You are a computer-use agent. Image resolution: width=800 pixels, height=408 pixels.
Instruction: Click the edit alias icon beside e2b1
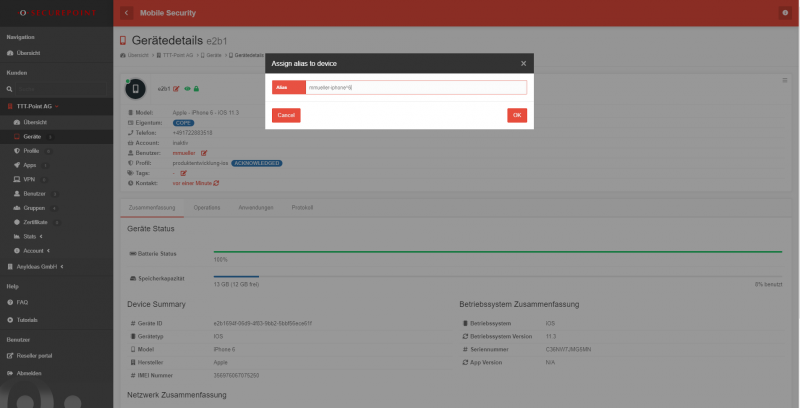pos(176,88)
